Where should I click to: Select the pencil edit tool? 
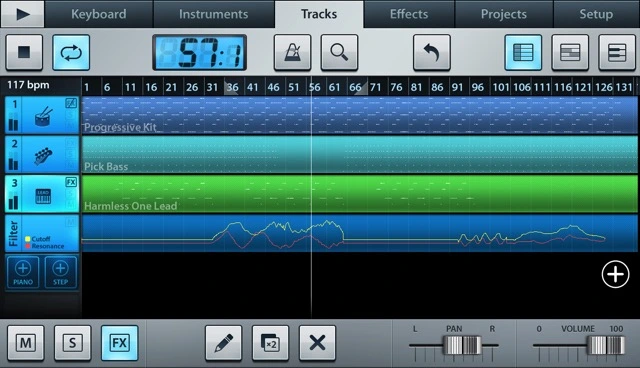[224, 343]
